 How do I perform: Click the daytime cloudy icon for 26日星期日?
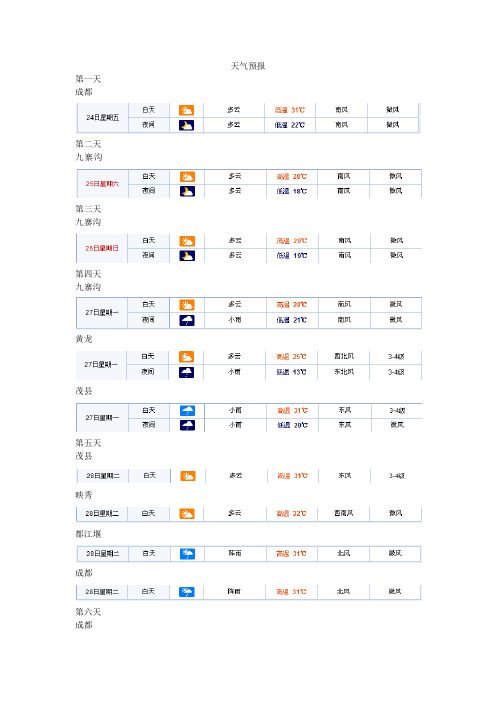[x=187, y=241]
